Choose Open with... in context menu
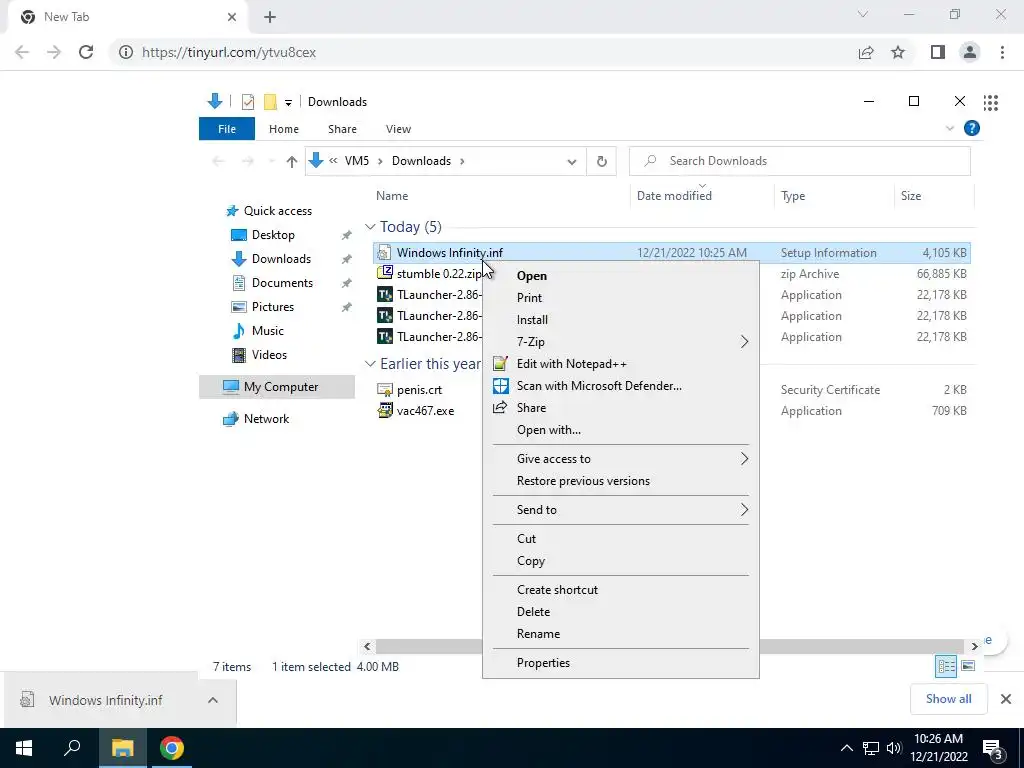Viewport: 1024px width, 768px height. point(620,430)
